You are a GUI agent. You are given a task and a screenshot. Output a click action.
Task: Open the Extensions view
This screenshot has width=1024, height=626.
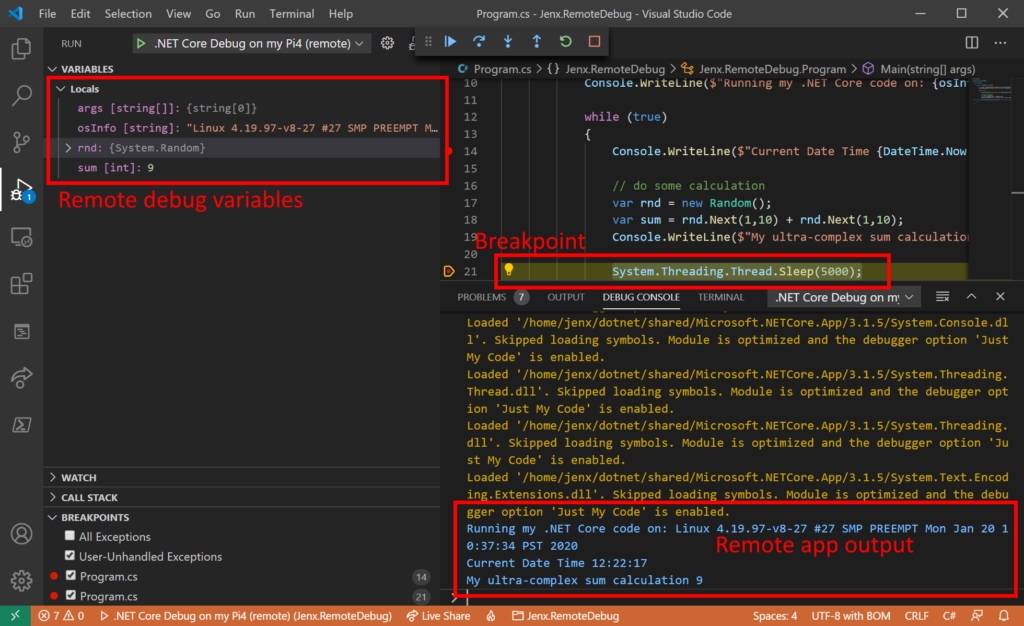[x=21, y=284]
